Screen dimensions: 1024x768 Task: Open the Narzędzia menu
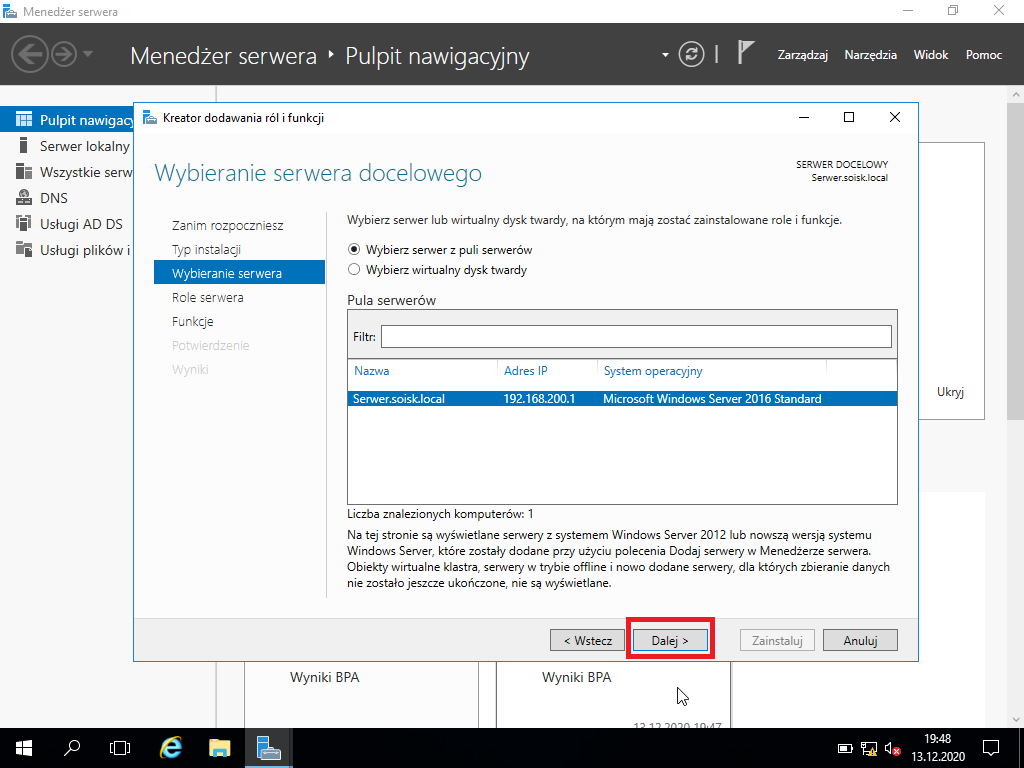[871, 55]
